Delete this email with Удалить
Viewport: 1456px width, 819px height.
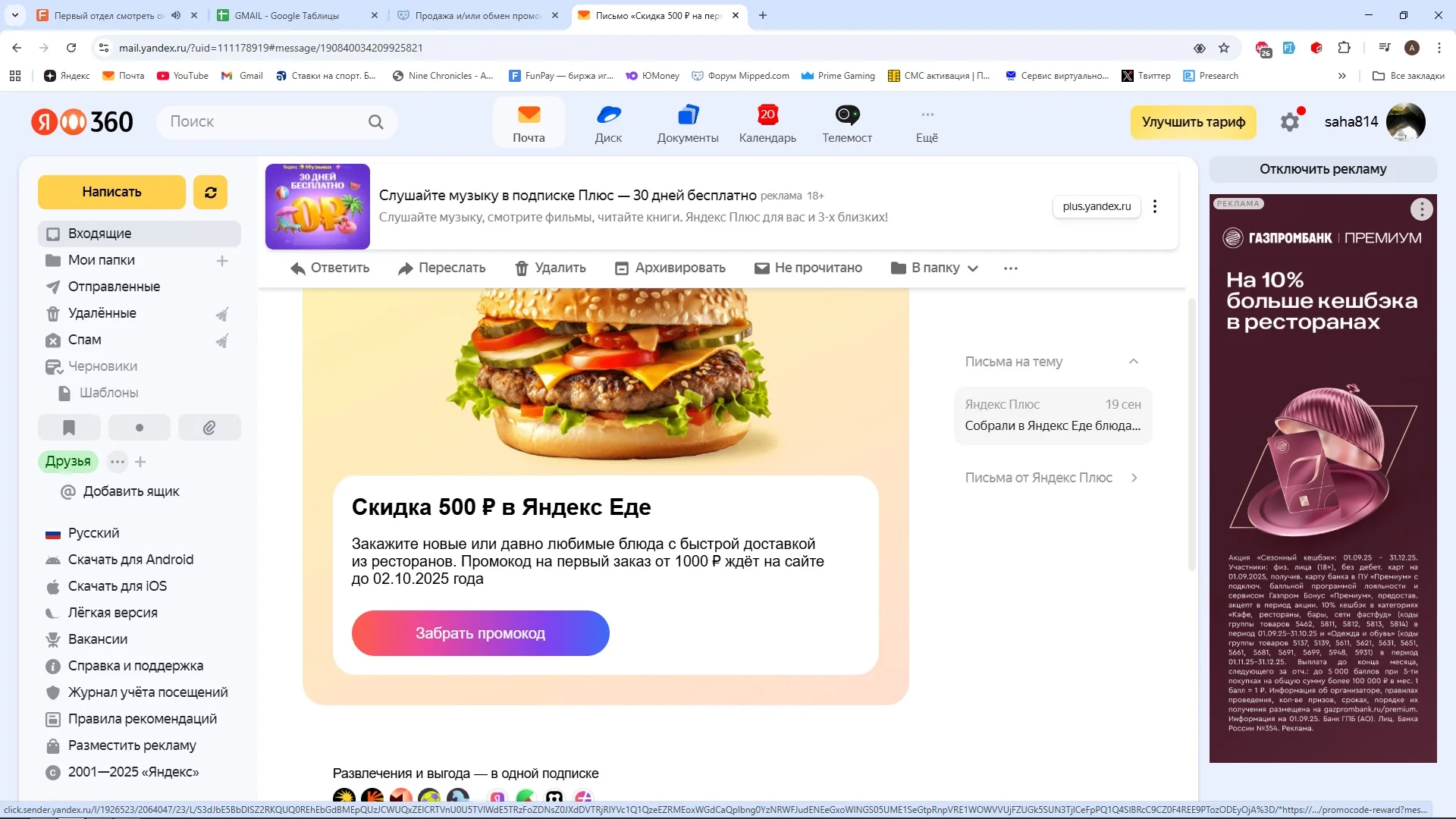551,268
